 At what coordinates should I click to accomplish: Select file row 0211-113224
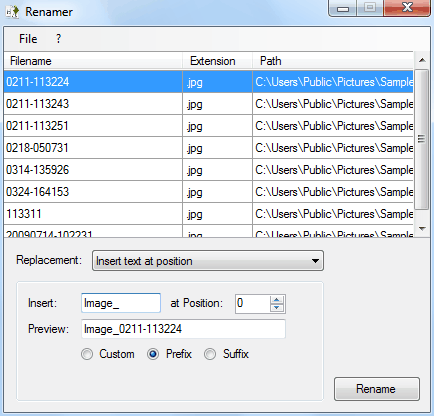[x=208, y=82]
